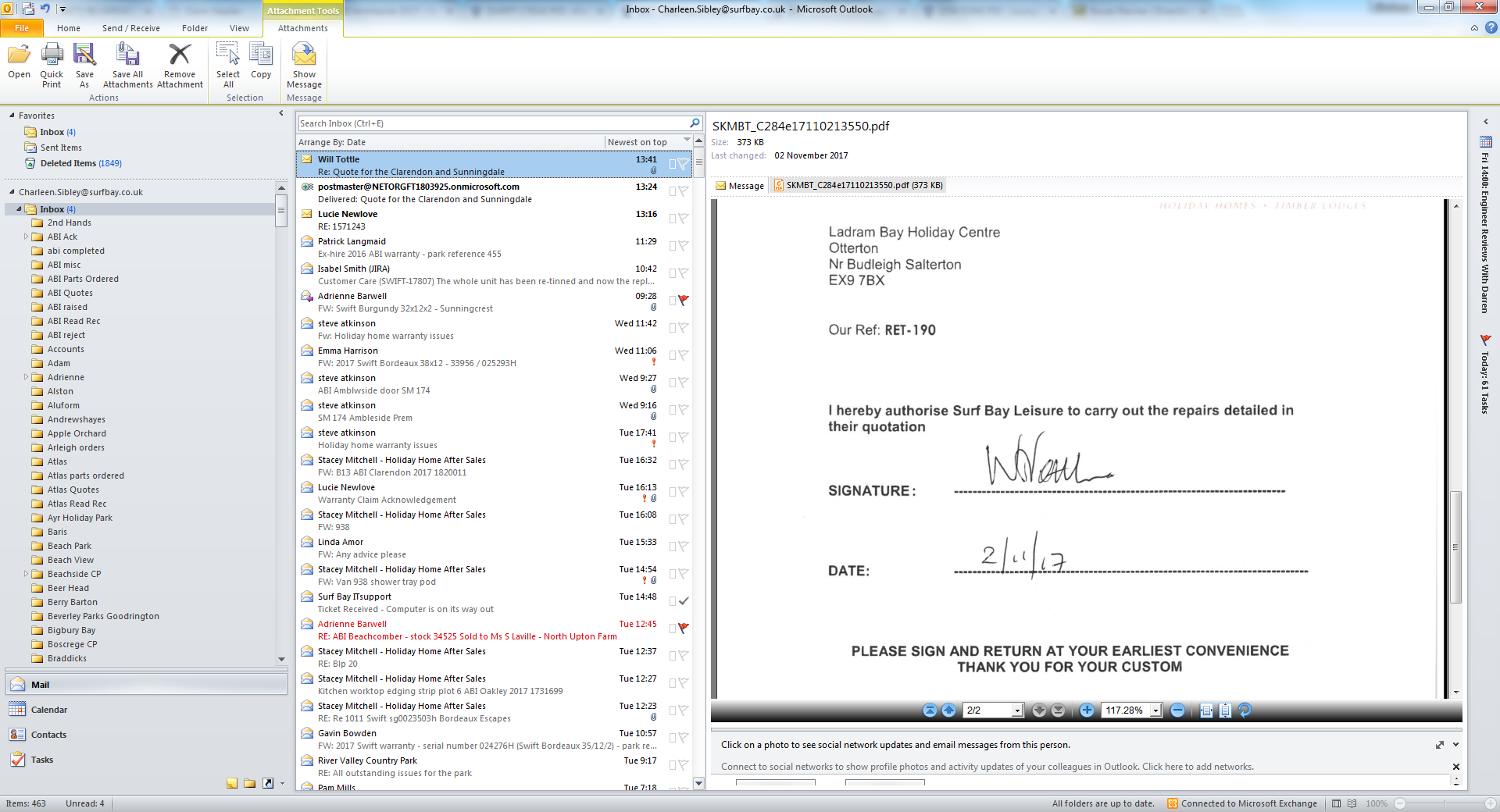Viewport: 1500px width, 812px height.
Task: Switch to the Home ribbon tab
Action: tap(69, 28)
